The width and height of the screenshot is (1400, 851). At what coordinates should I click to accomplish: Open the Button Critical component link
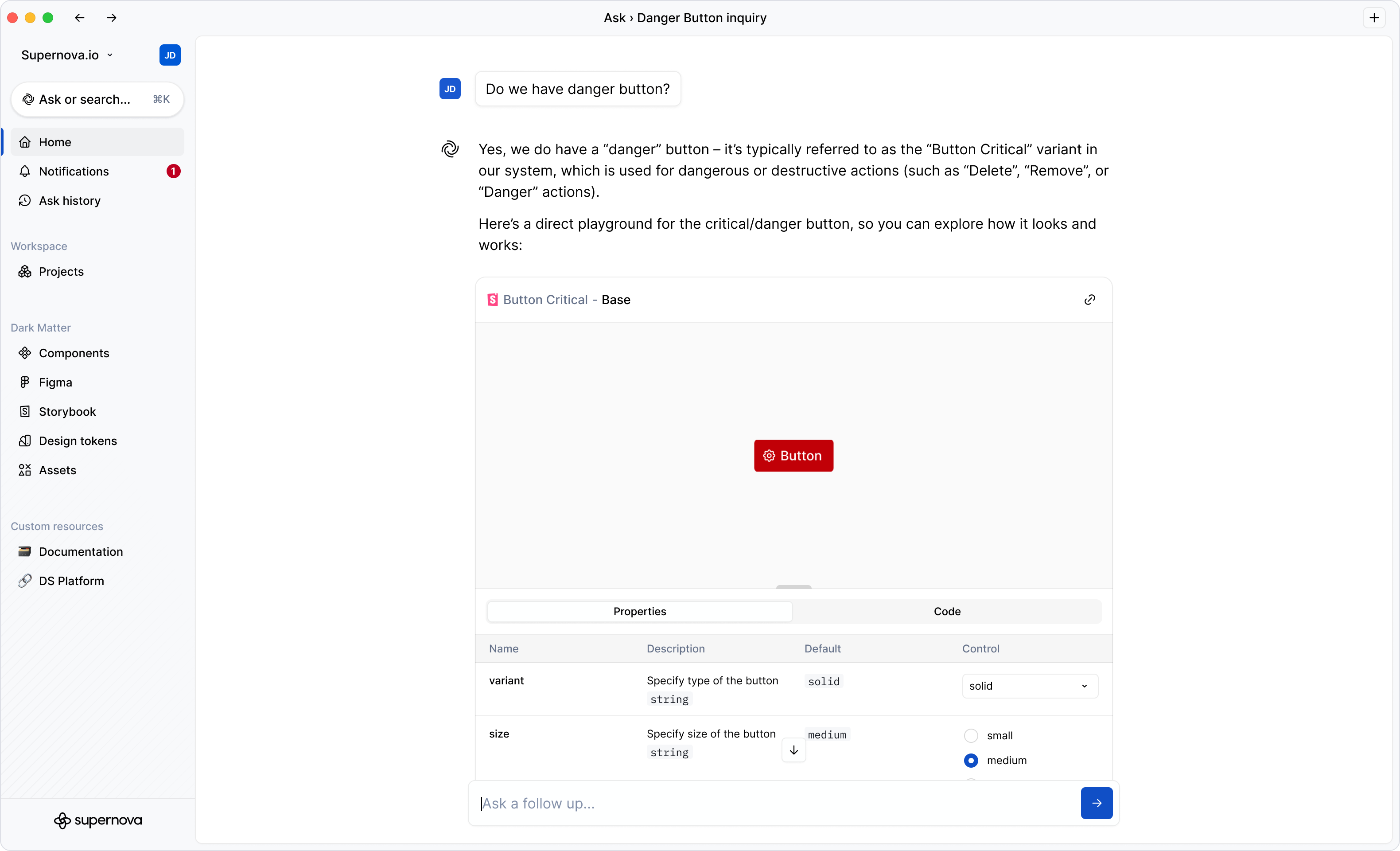pyautogui.click(x=545, y=300)
